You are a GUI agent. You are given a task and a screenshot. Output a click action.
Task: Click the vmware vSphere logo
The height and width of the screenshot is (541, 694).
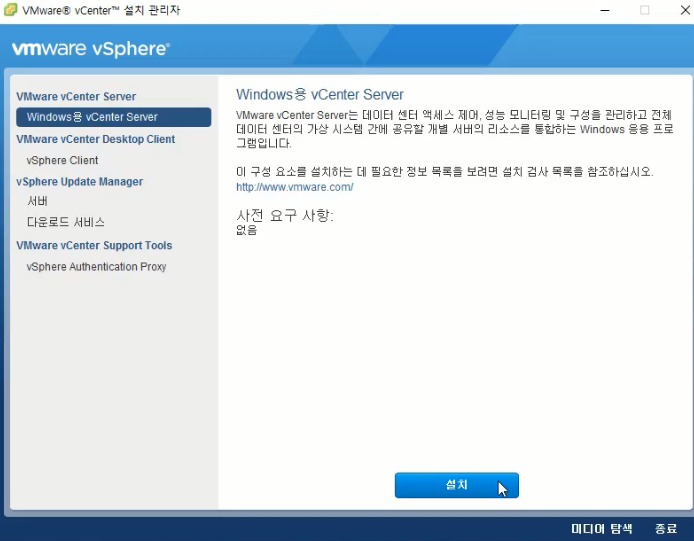click(91, 48)
